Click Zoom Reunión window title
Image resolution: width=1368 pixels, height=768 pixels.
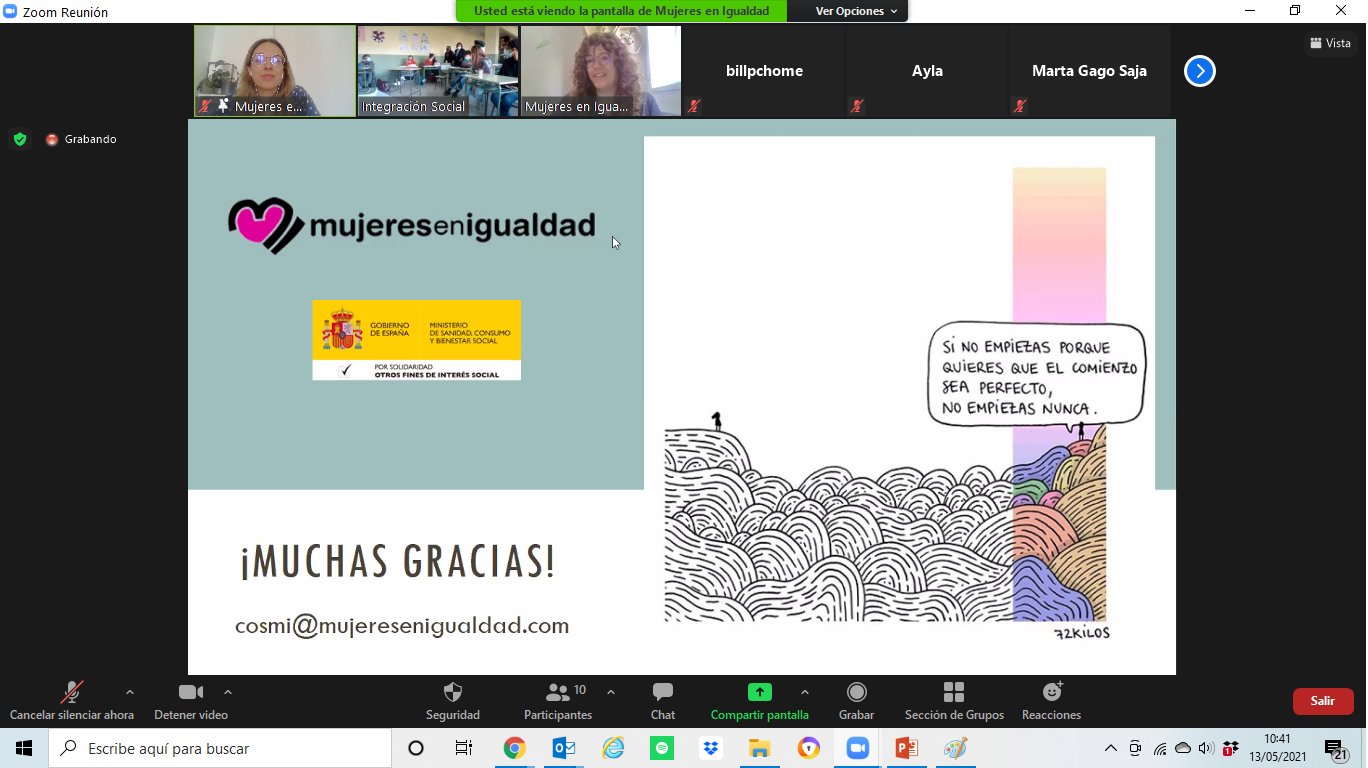pyautogui.click(x=65, y=12)
